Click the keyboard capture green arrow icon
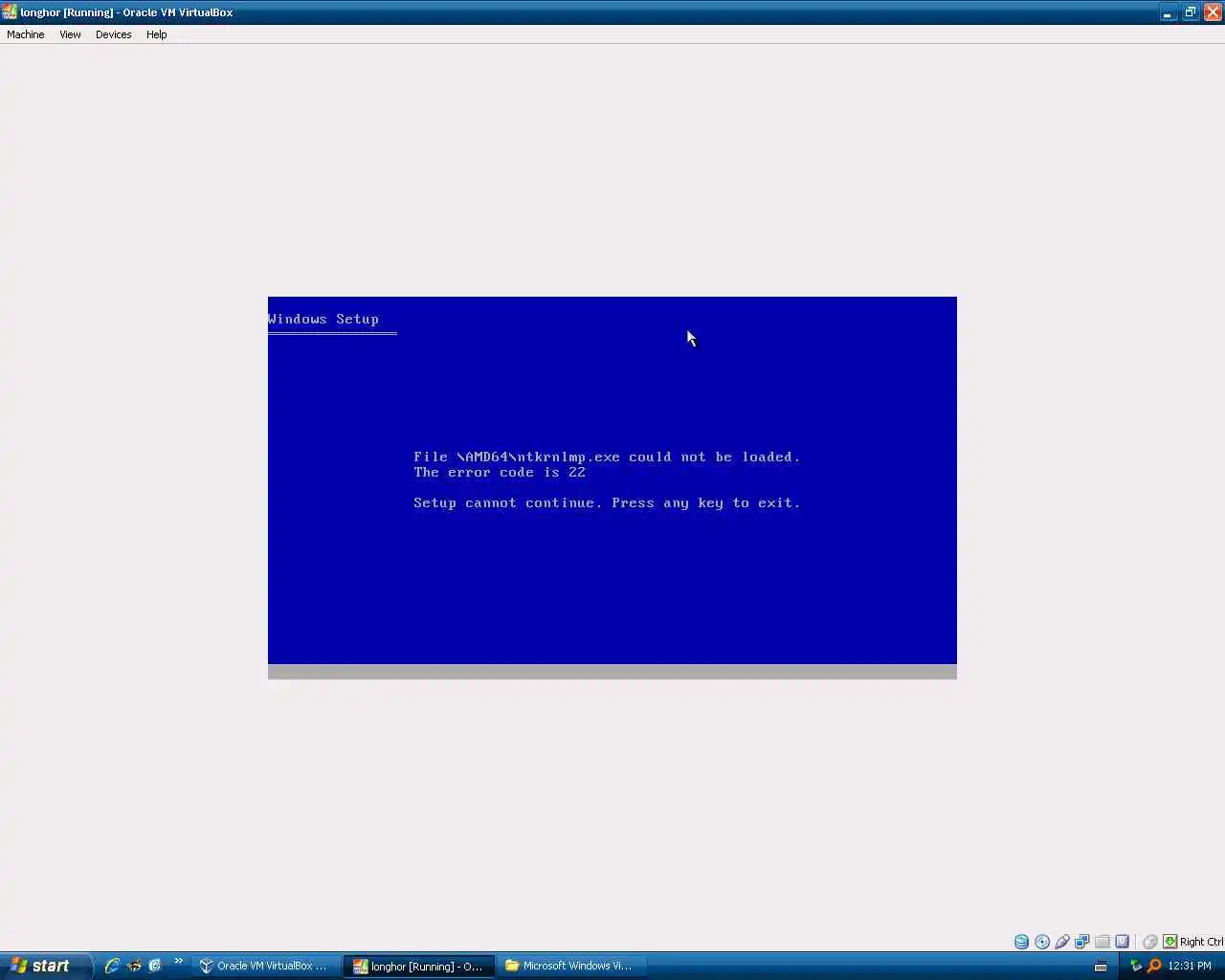This screenshot has height=980, width=1225. (1169, 942)
